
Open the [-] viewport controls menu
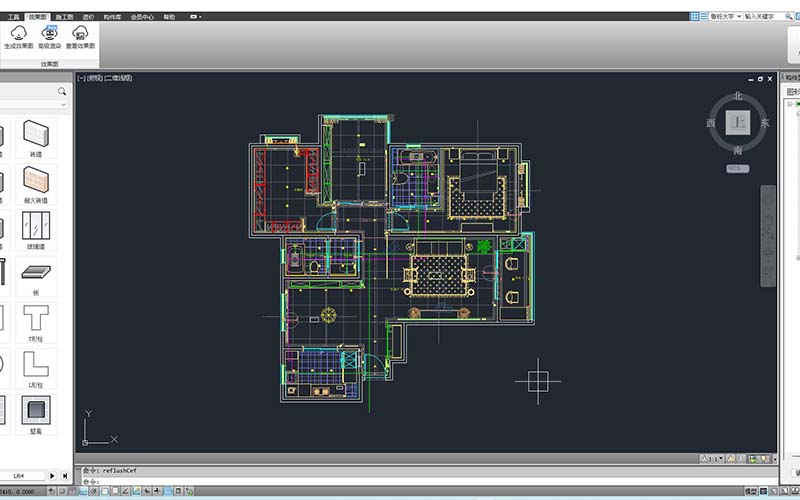click(81, 78)
